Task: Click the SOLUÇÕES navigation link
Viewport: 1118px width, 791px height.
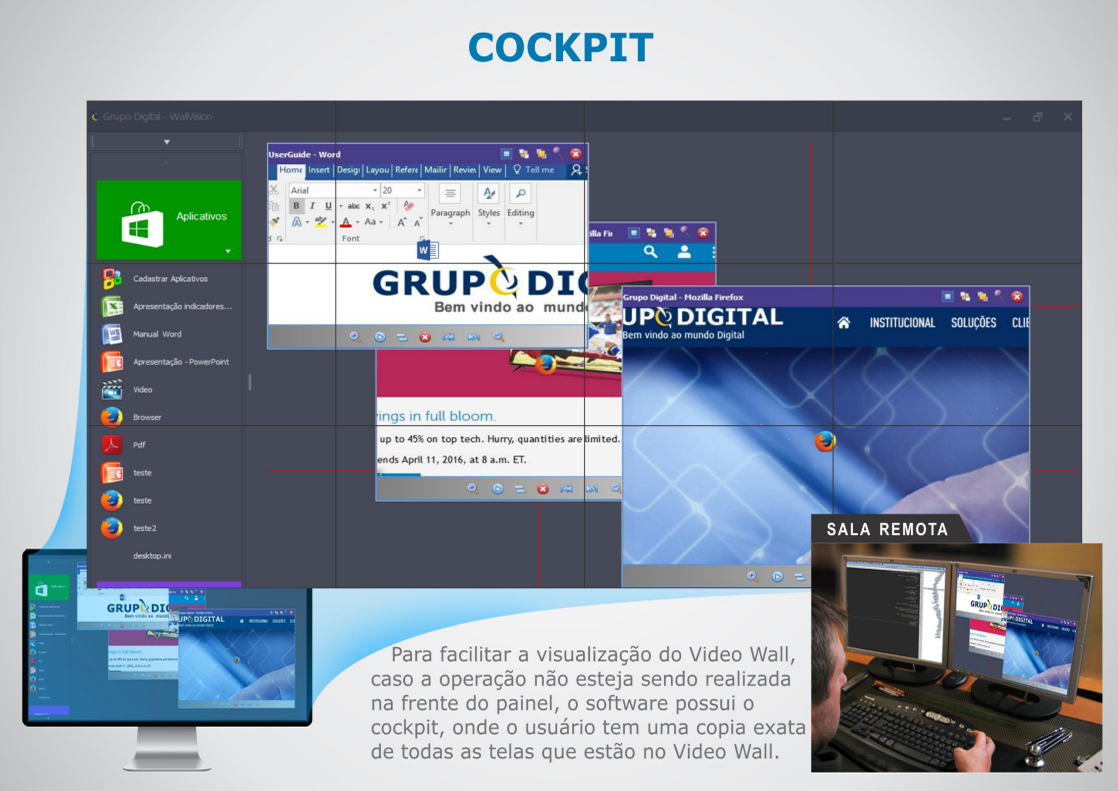Action: tap(973, 323)
